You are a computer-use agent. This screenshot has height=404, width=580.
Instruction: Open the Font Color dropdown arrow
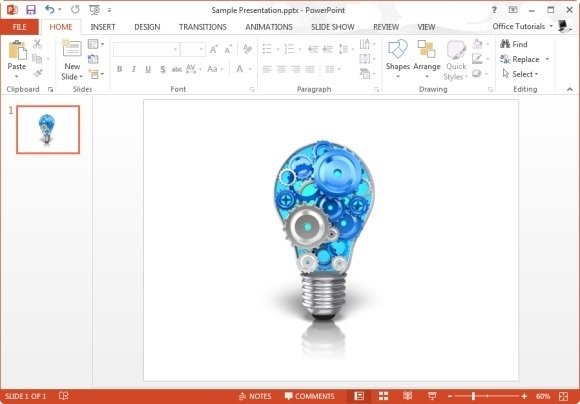coord(250,69)
